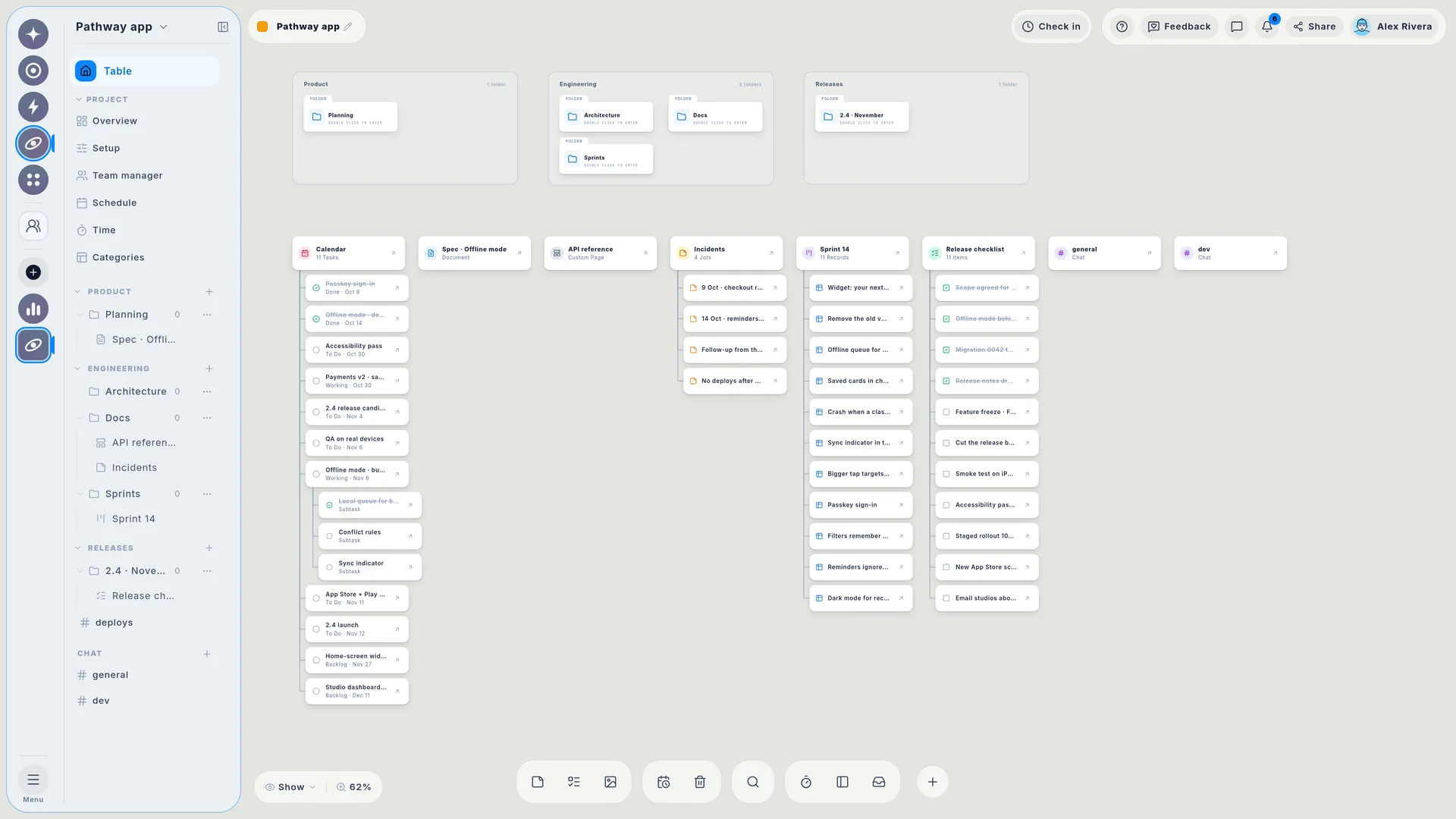Click the trash icon in the bottom toolbar
The height and width of the screenshot is (819, 1456).
click(700, 782)
